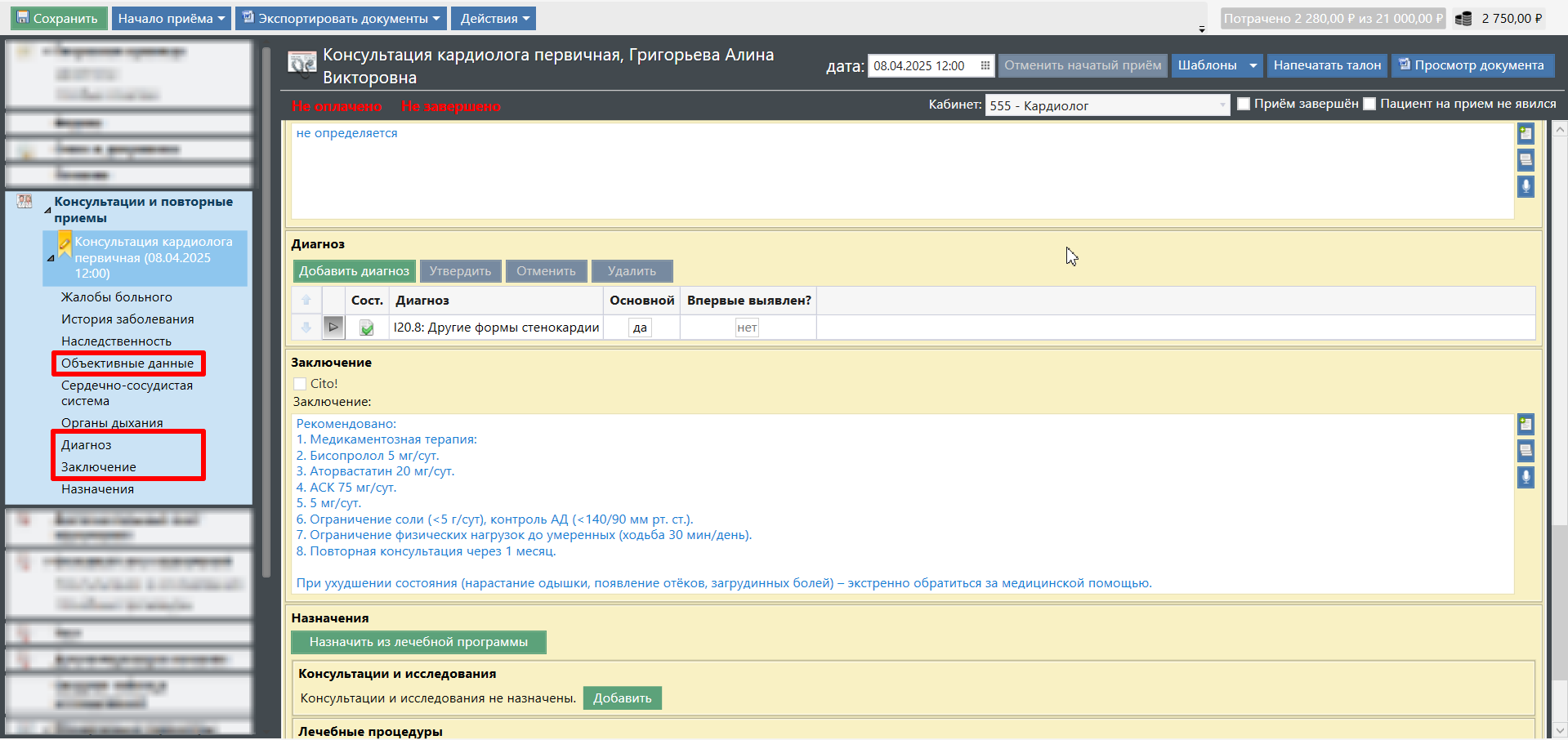The image size is (1568, 740).
Task: Open the Действия menu
Action: click(x=494, y=19)
